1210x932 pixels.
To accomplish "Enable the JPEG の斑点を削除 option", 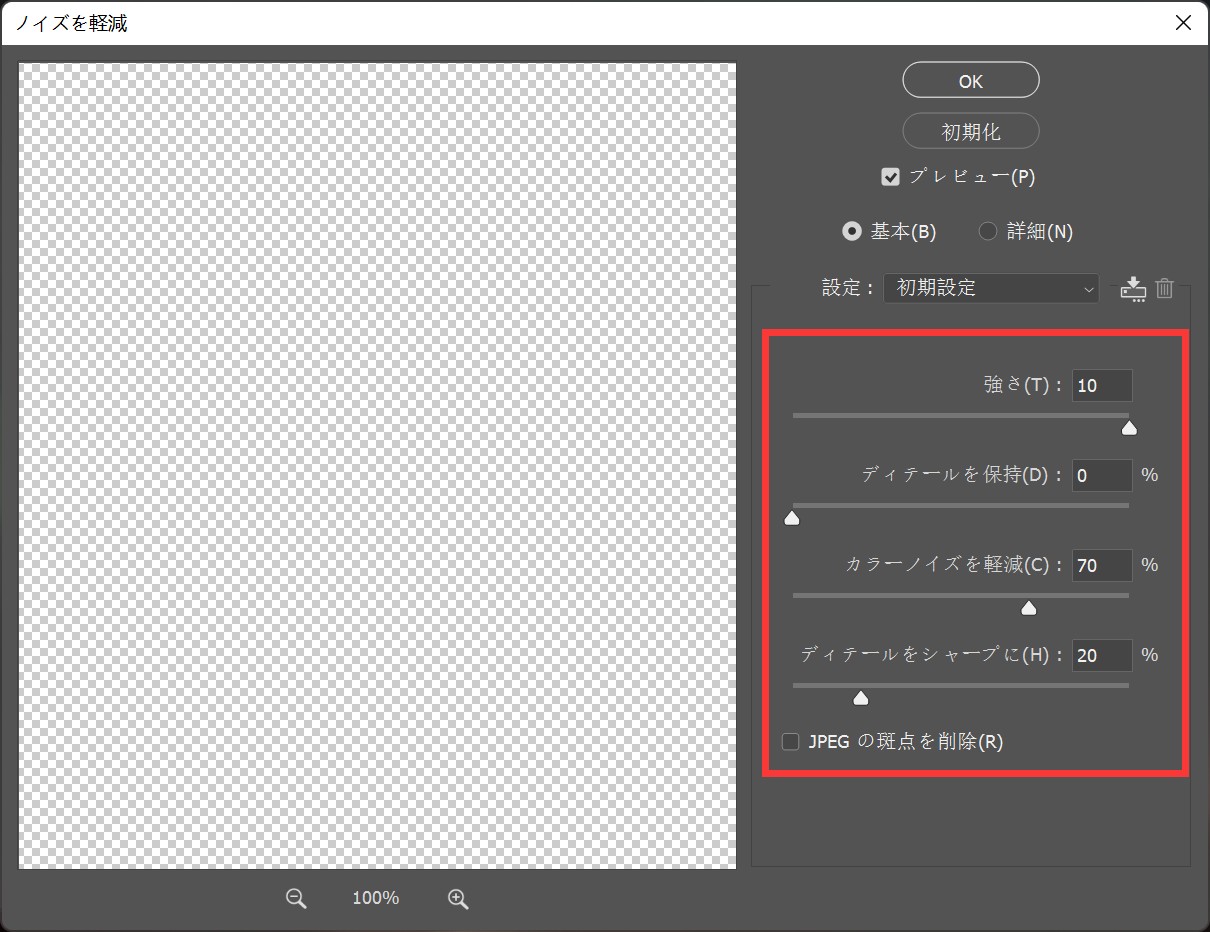I will point(790,741).
